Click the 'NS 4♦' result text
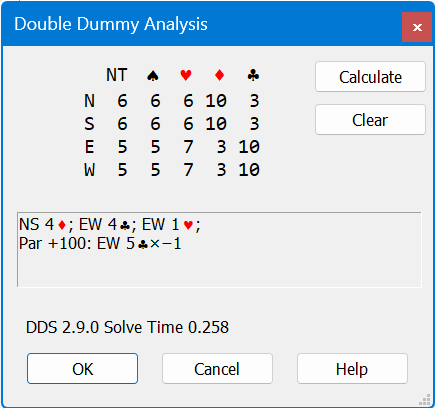435x408 pixels. tap(43, 225)
